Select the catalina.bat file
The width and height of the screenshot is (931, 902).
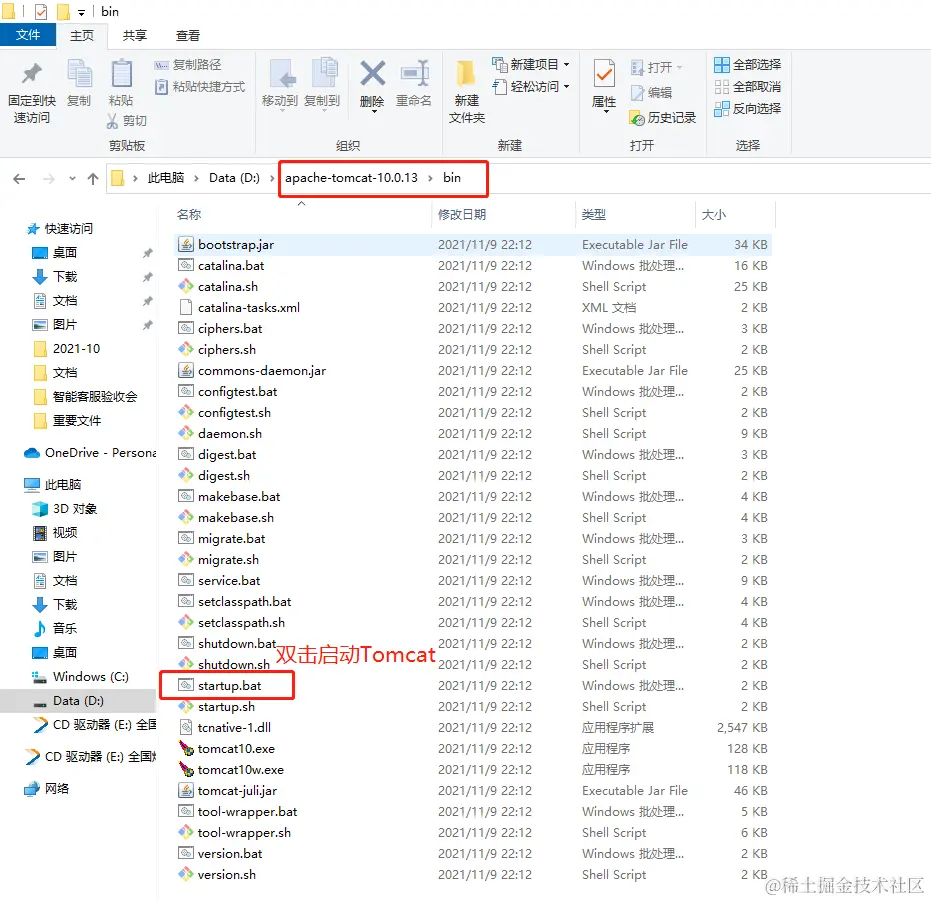coord(473,265)
